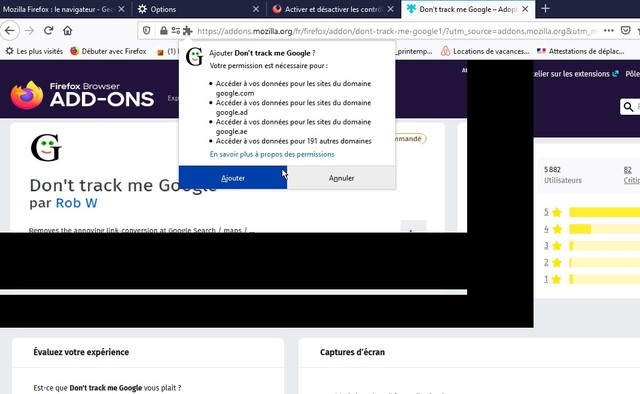Click the Airbnb icon on Locations bookmark
This screenshot has height=394, width=640.
(445, 51)
